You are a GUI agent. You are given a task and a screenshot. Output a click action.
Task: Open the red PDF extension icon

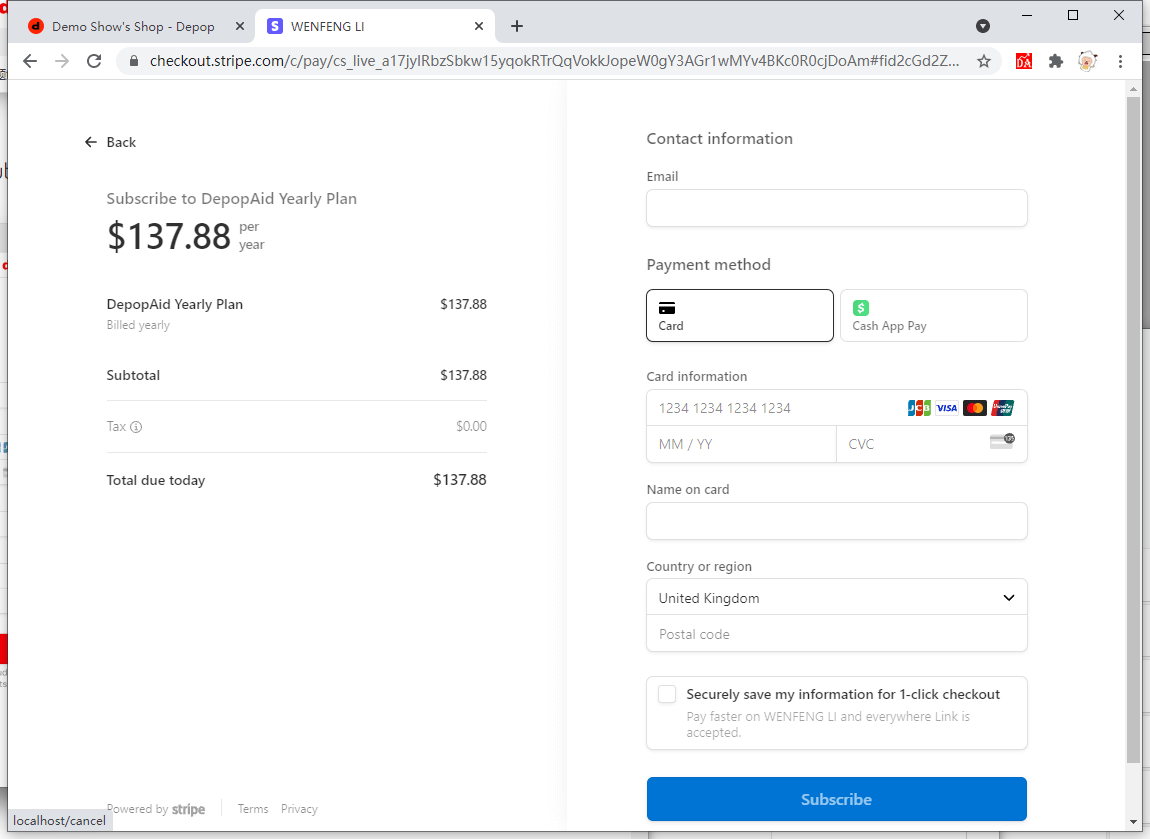[x=1024, y=61]
